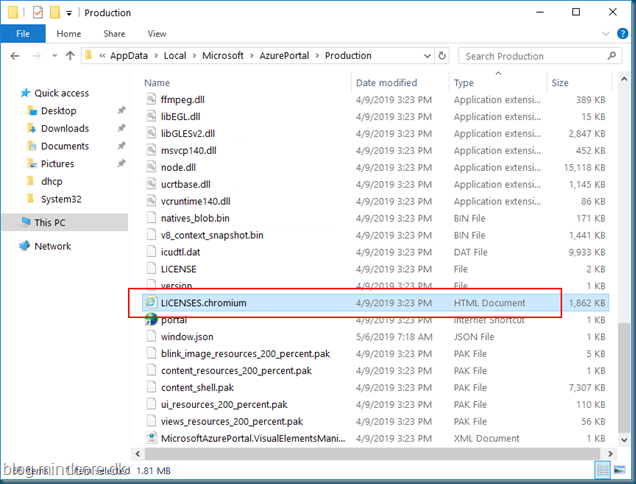Sort by the Date modified column
Image resolution: width=636 pixels, height=484 pixels.
[386, 83]
